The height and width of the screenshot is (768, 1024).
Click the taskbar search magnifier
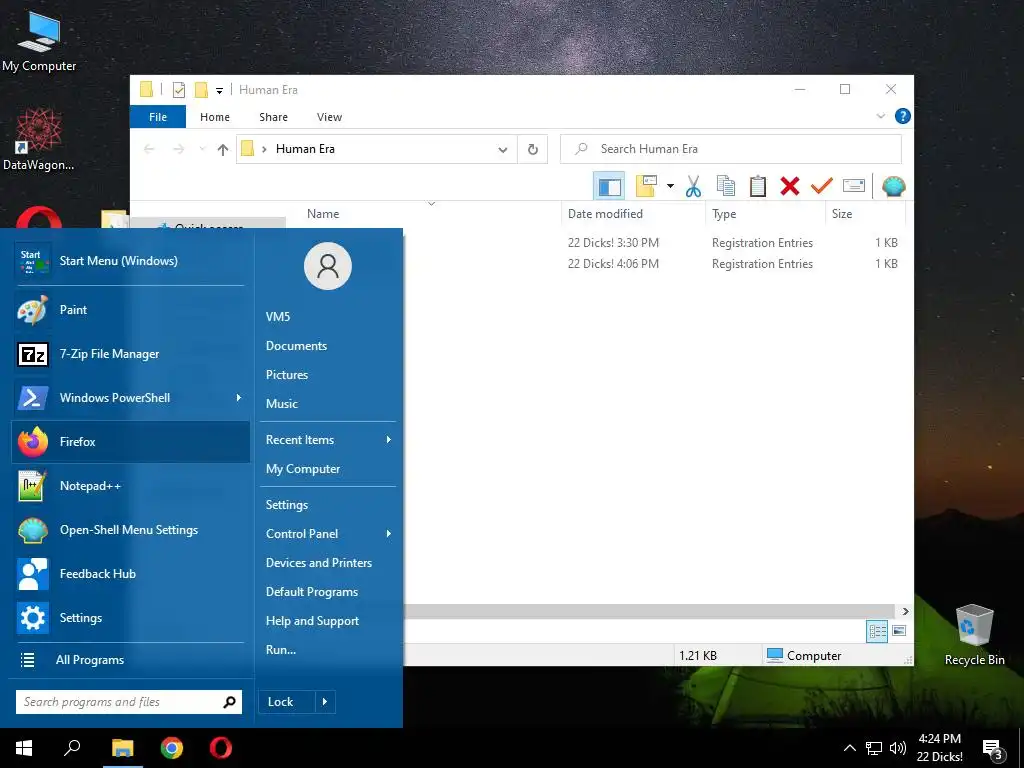[72, 748]
